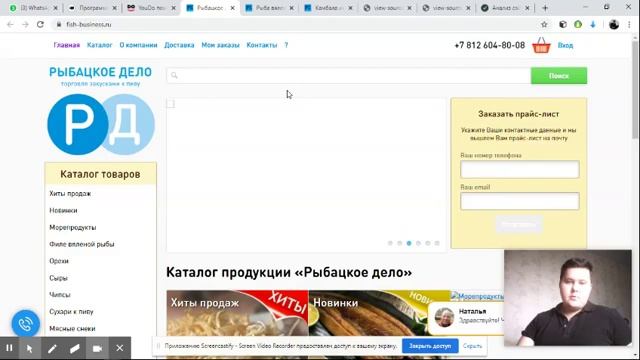This screenshot has width=640, height=360.
Task: Open the red shopping basket
Action: pyautogui.click(x=541, y=45)
